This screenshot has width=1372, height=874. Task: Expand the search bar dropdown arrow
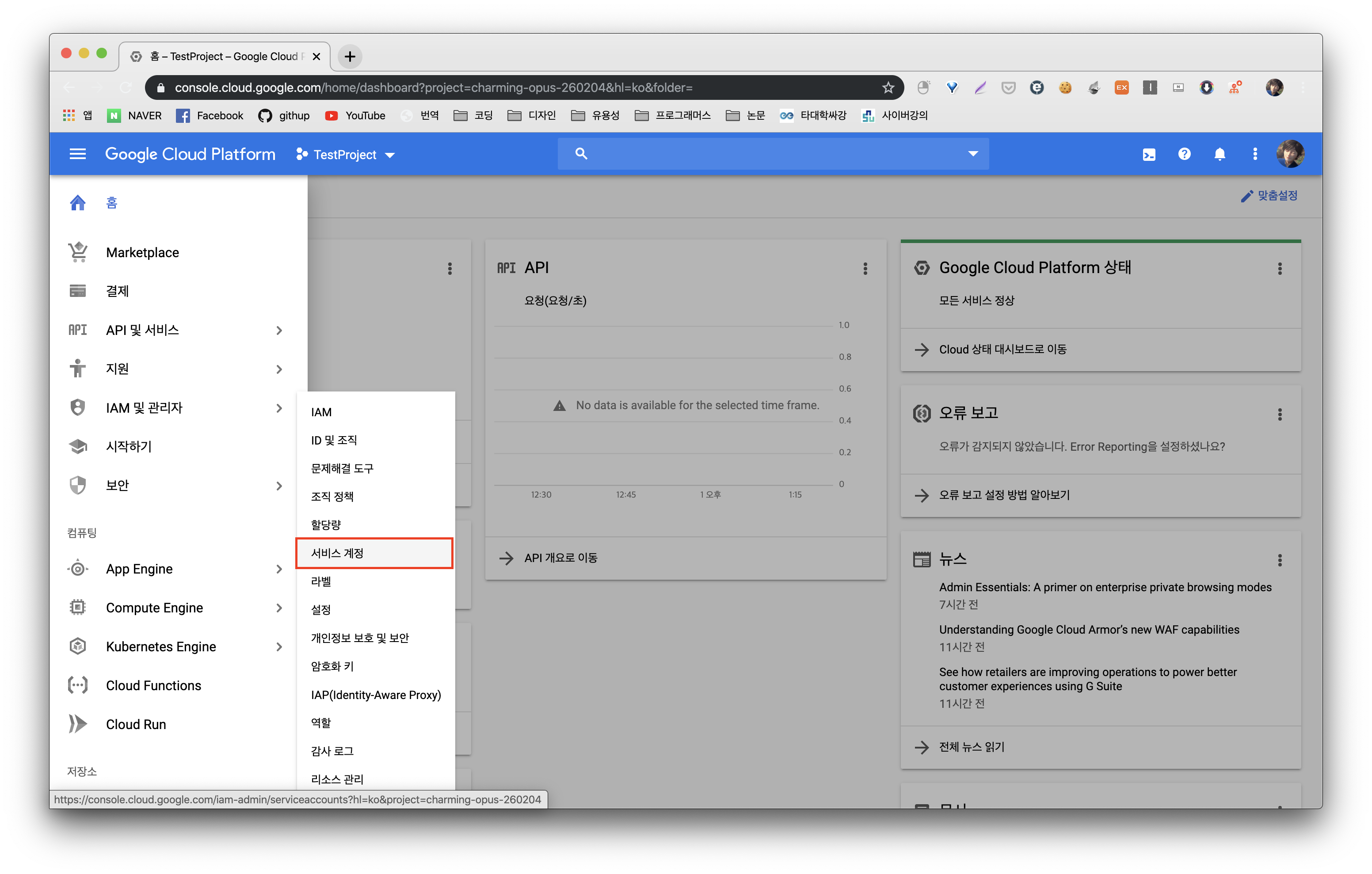coord(973,154)
